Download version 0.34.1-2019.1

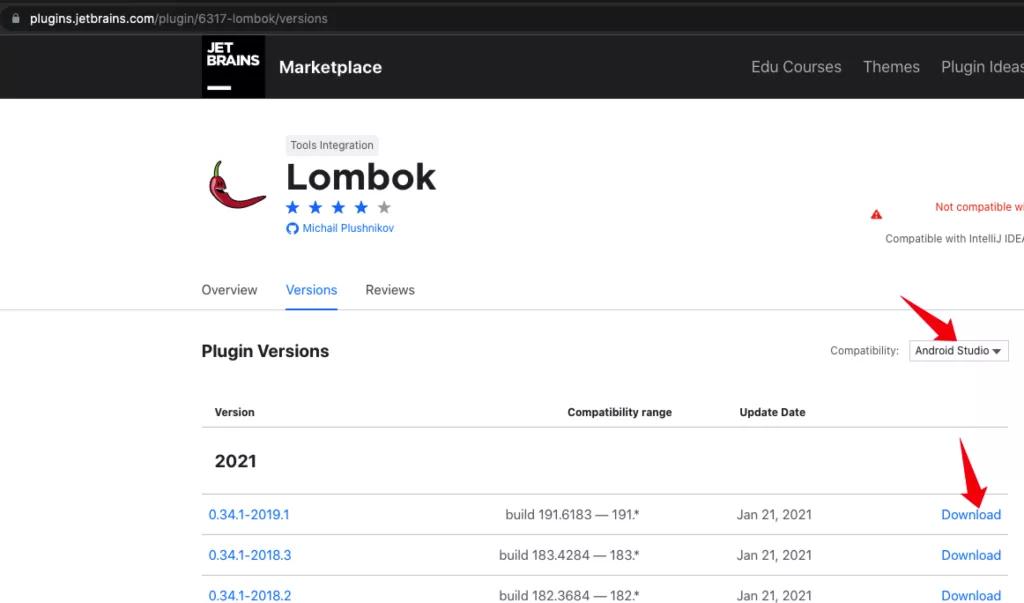pyautogui.click(x=971, y=515)
